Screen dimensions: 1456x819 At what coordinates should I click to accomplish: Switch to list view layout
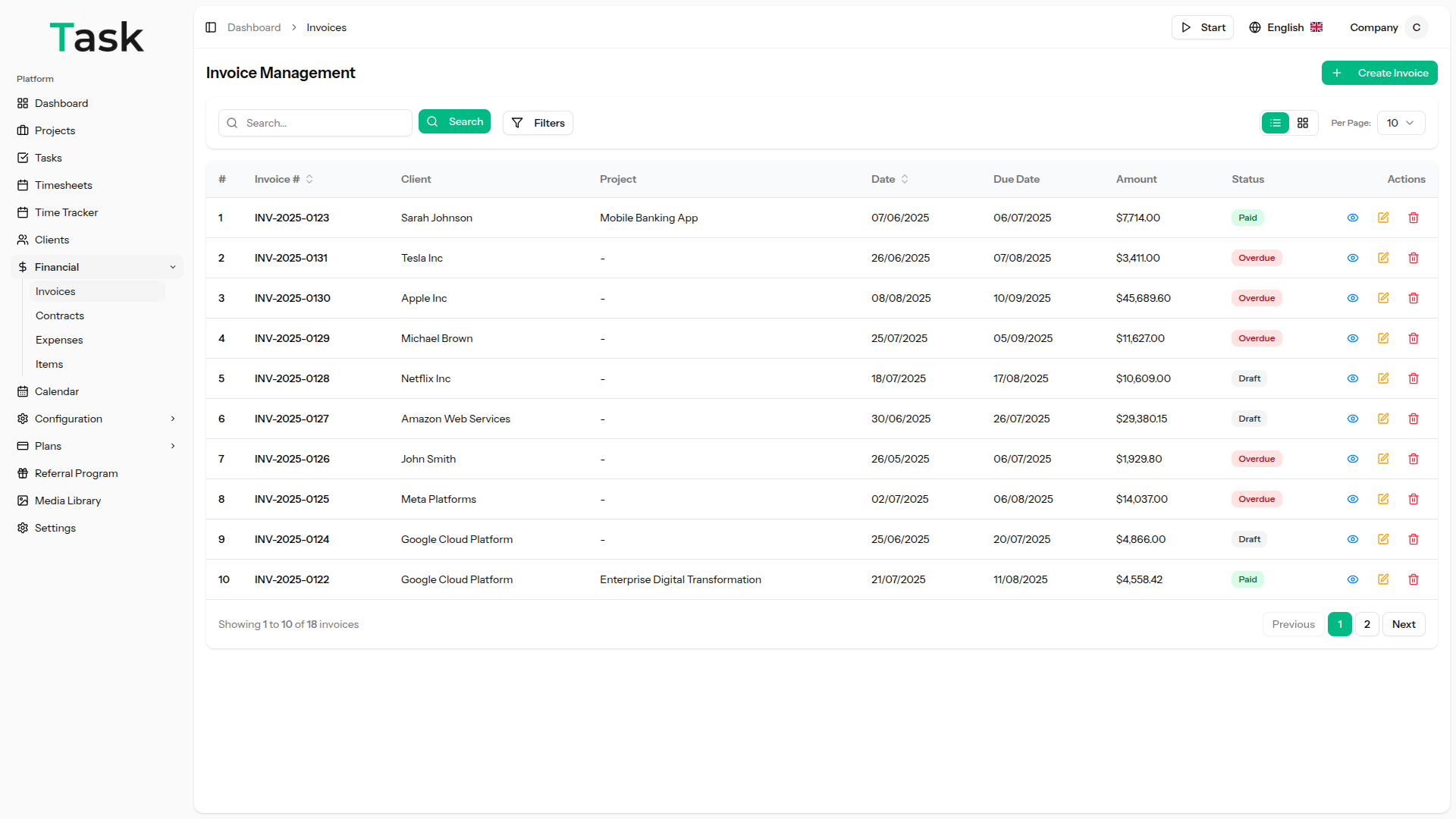1275,123
